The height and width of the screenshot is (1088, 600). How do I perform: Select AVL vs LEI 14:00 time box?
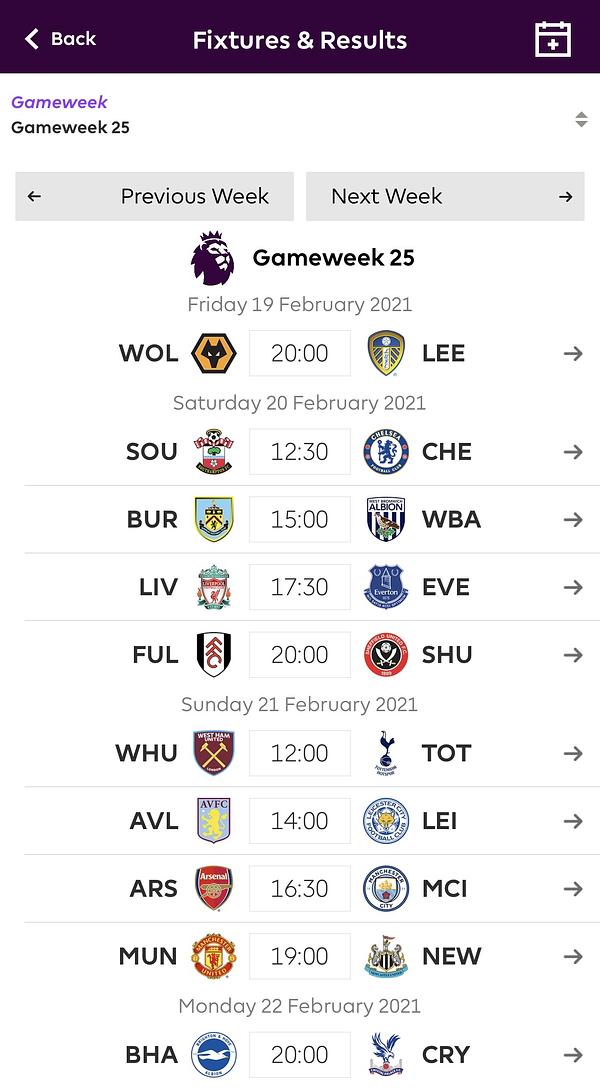point(300,821)
